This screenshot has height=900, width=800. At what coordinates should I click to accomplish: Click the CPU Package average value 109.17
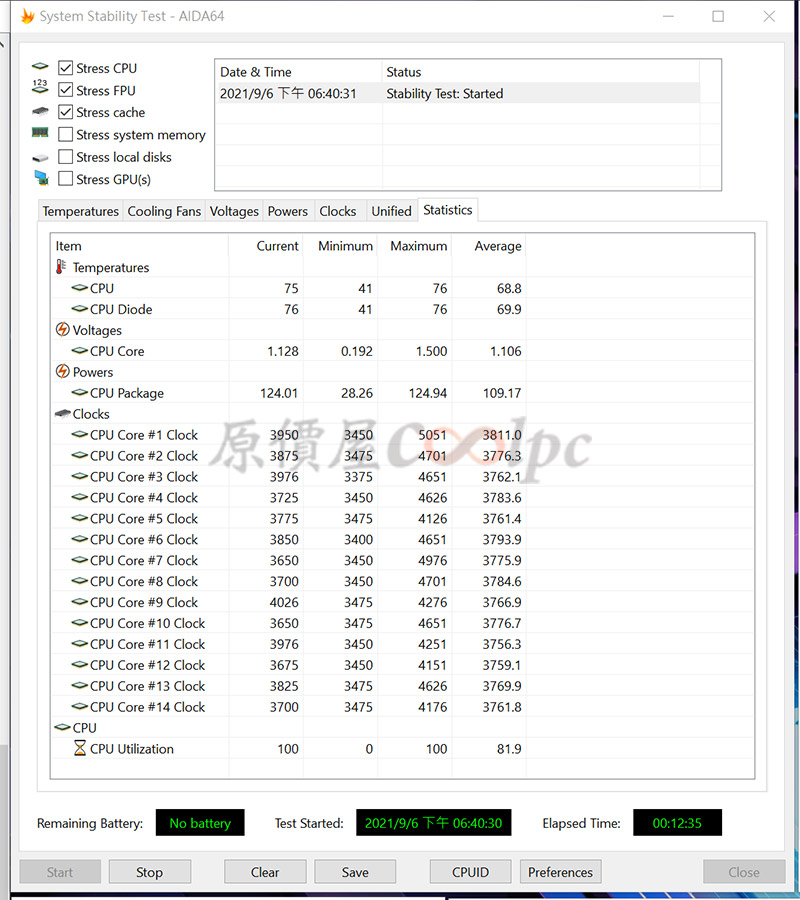[502, 393]
